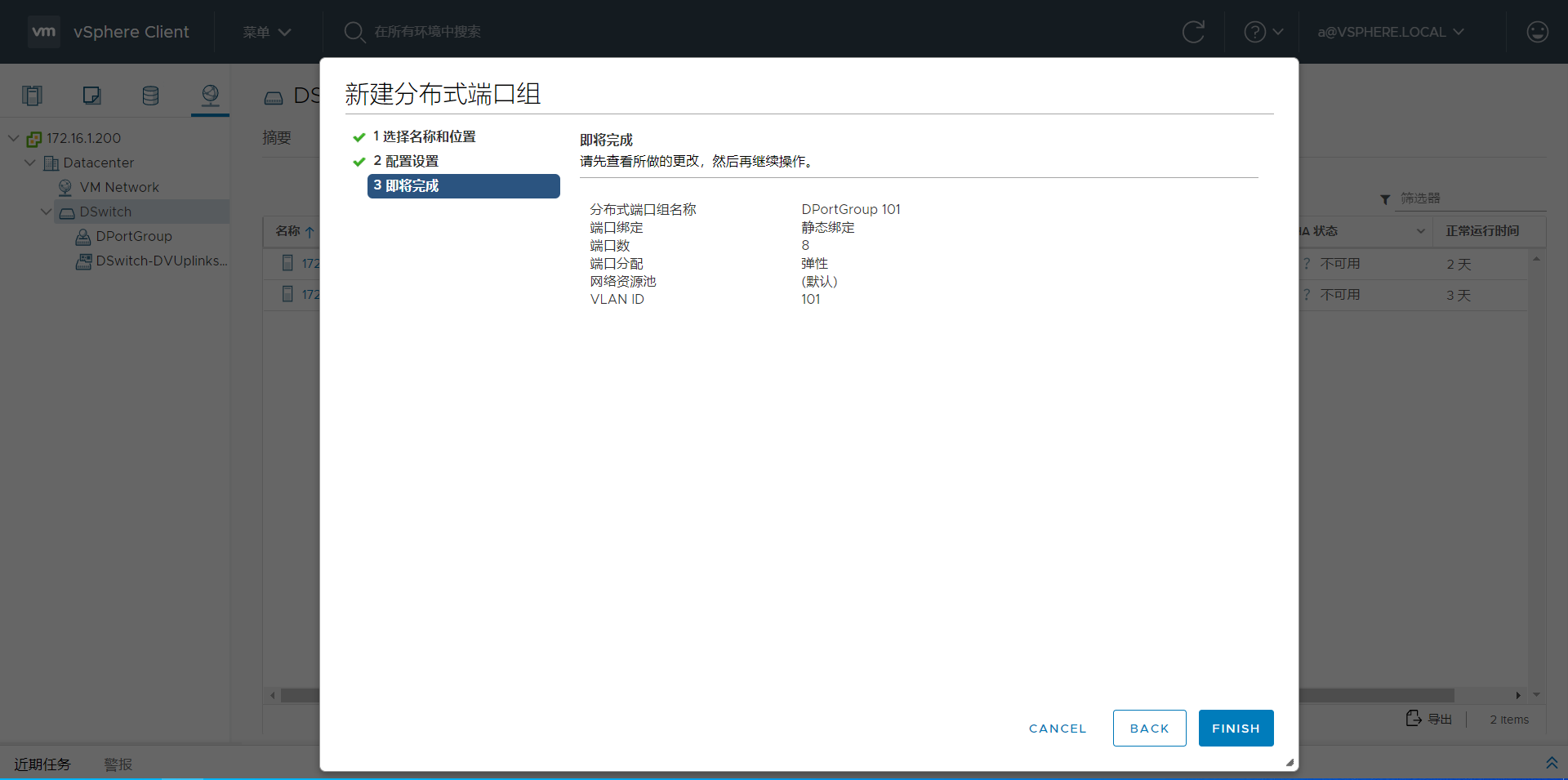Click the BACK button
The width and height of the screenshot is (1568, 780).
pos(1149,728)
